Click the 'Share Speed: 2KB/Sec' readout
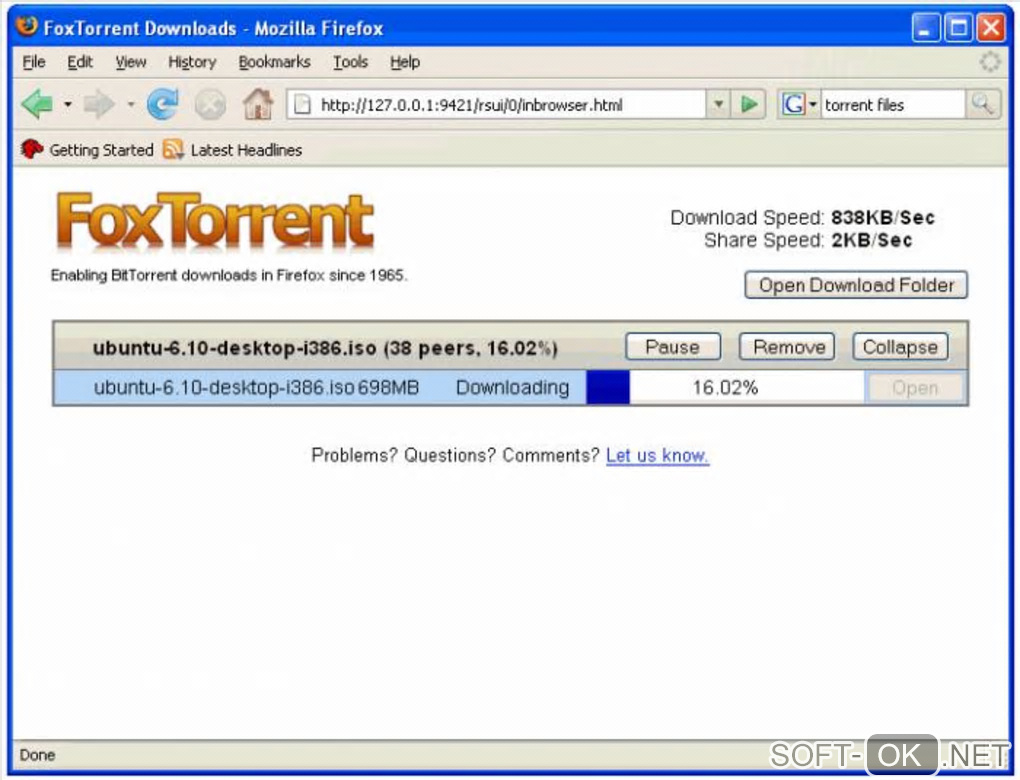1020x780 pixels. [807, 240]
